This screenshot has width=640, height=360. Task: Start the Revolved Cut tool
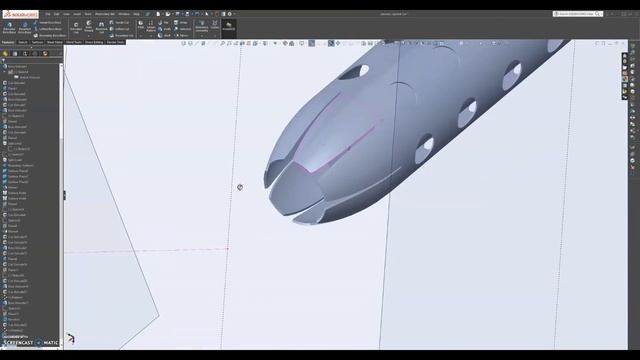click(101, 27)
